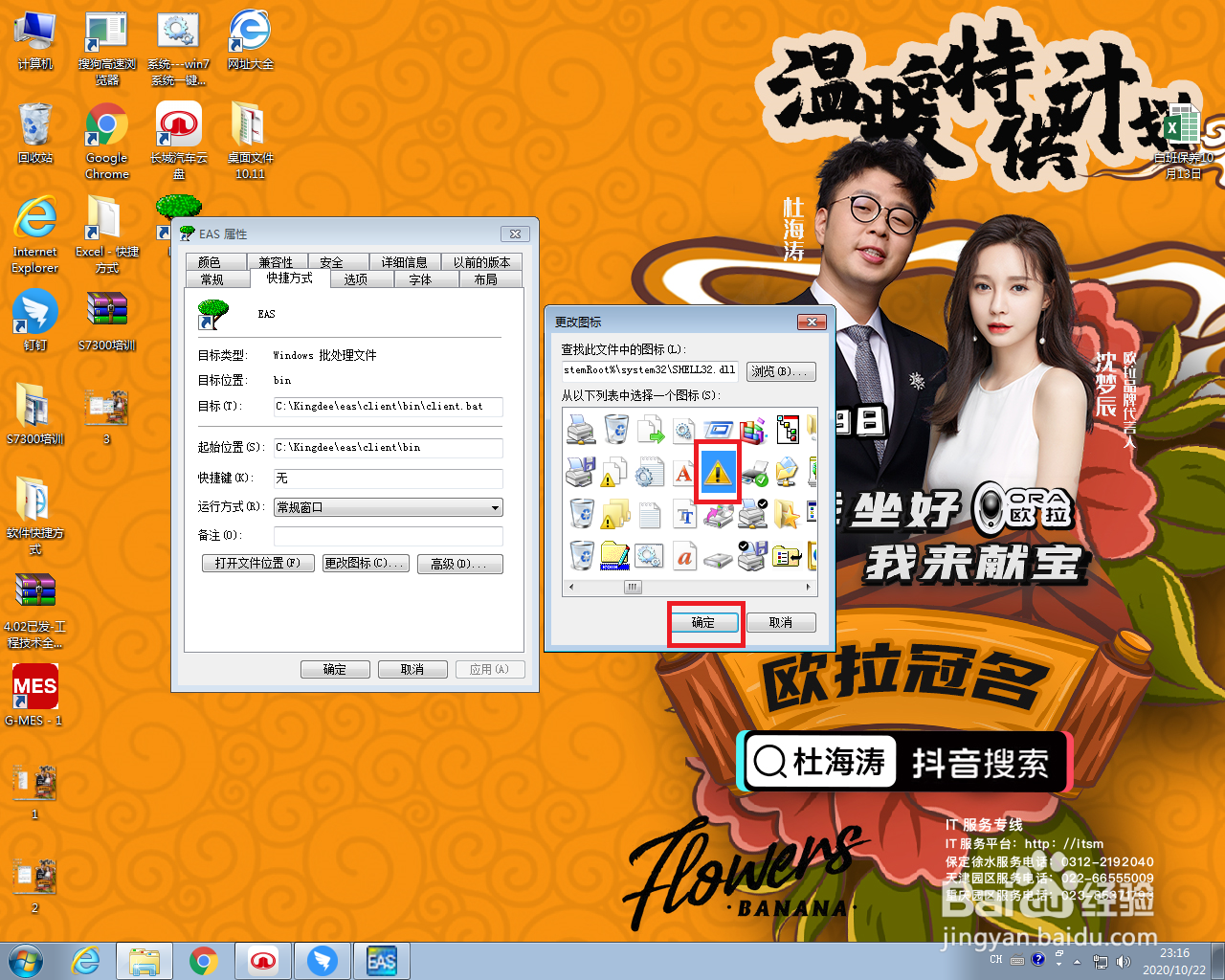Open the EAS taskbar button

click(382, 961)
